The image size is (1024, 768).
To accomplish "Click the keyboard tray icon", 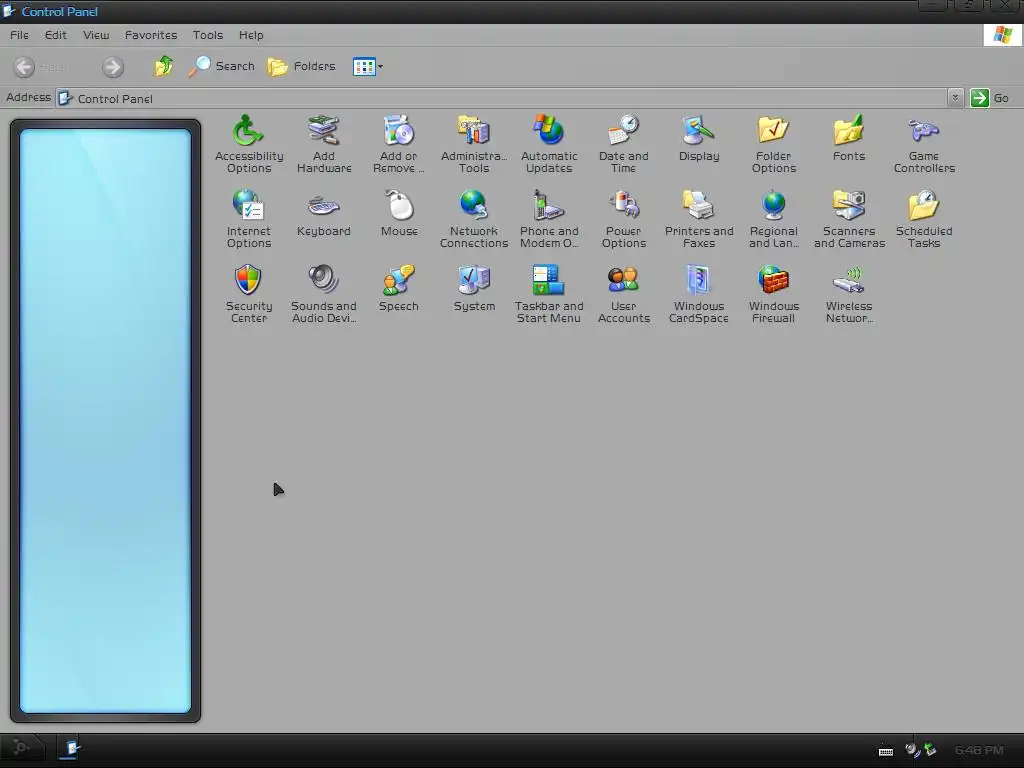I will pyautogui.click(x=886, y=751).
